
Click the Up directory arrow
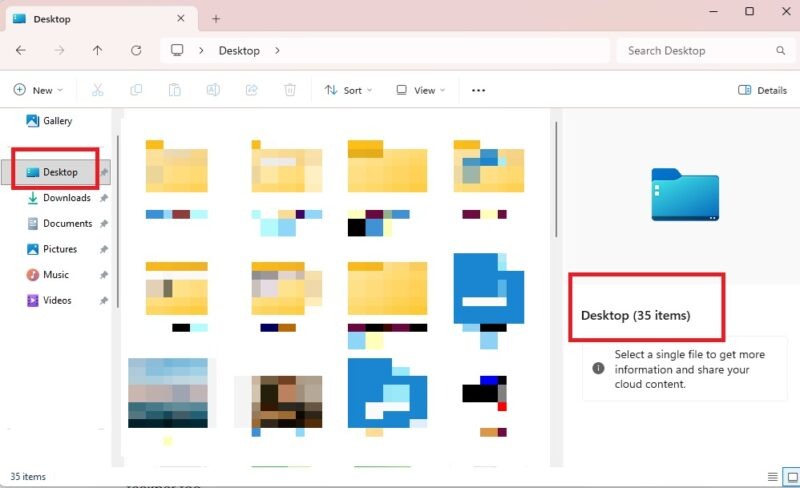click(97, 51)
